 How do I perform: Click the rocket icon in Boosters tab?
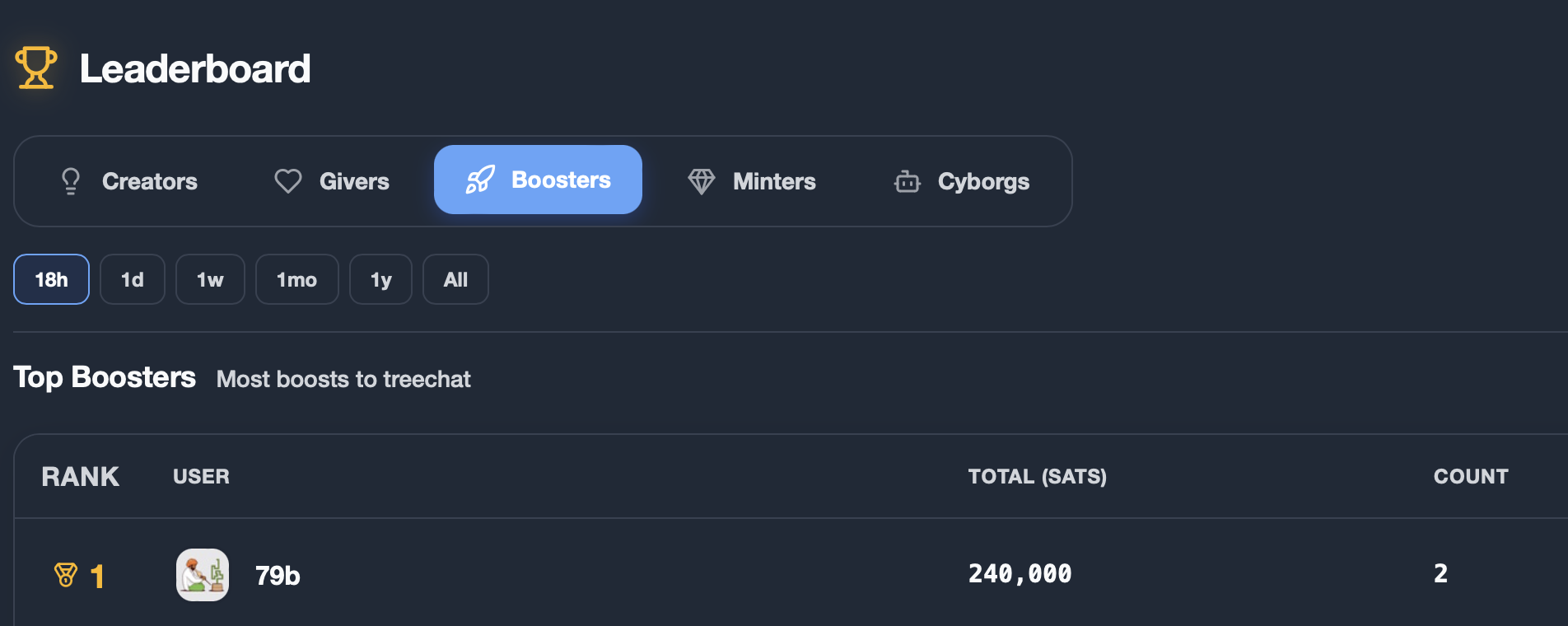(480, 180)
